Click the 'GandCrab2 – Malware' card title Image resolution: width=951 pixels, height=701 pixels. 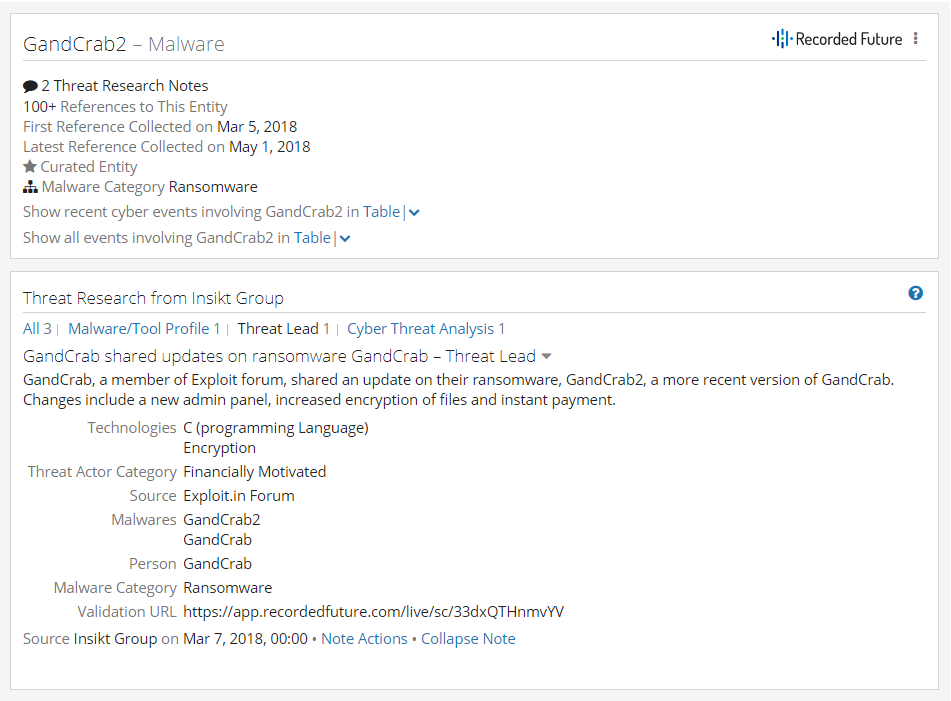[124, 44]
